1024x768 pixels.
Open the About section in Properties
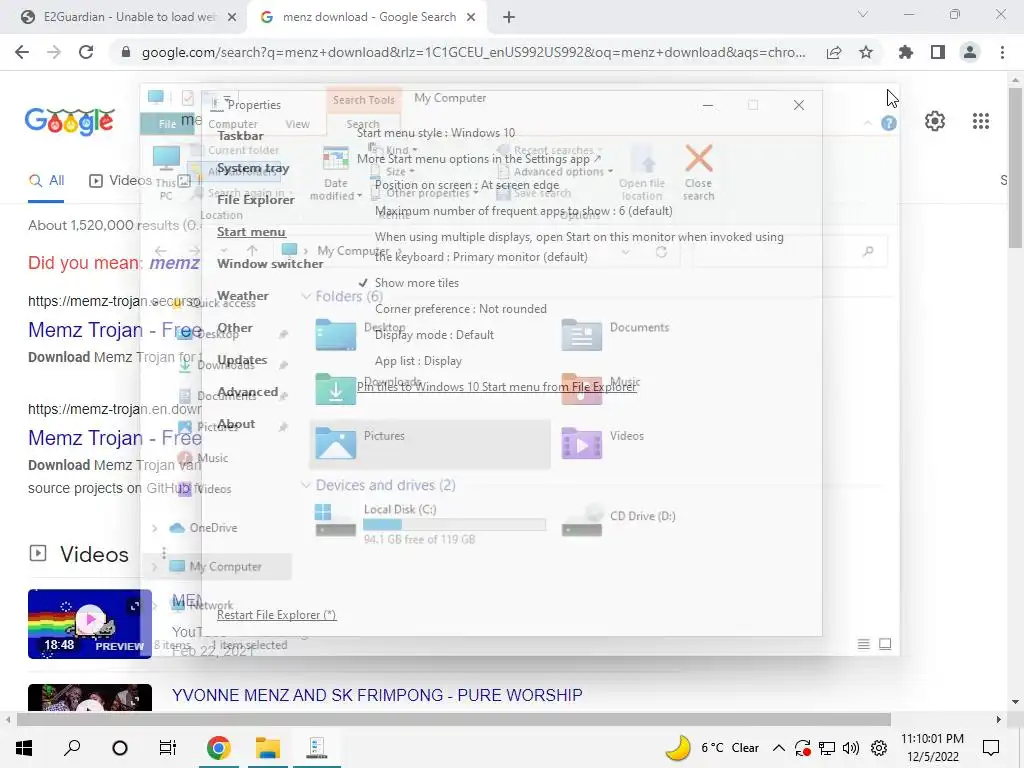tap(236, 424)
